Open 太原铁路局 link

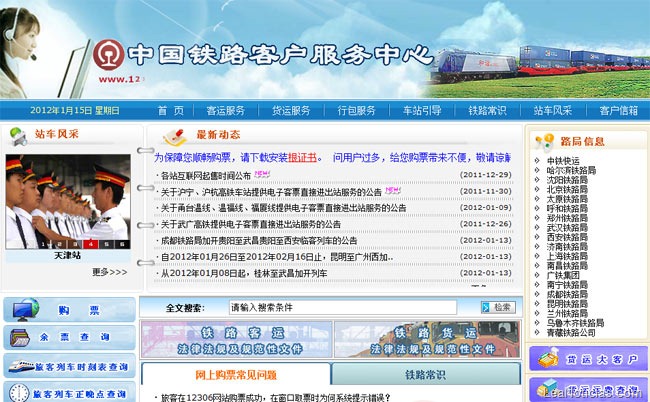coord(567,199)
